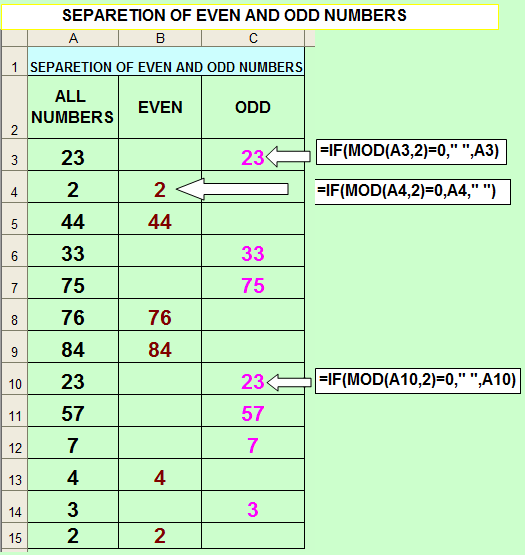Screen dimensions: 525x555
Task: Select row 10 header
Action: click(x=14, y=379)
